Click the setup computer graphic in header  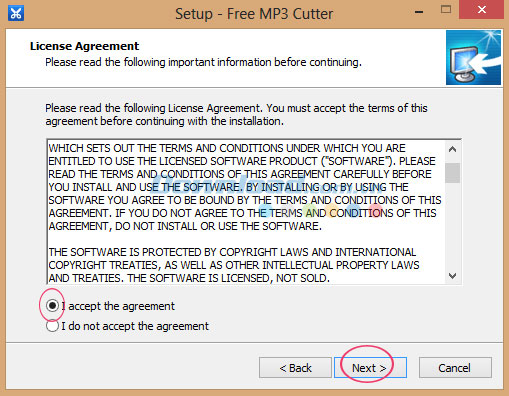tap(473, 58)
